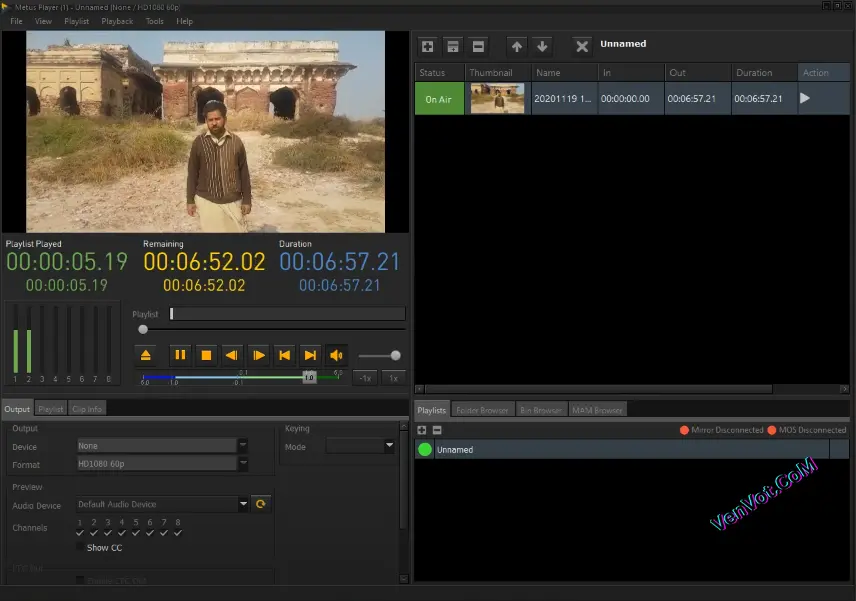The height and width of the screenshot is (601, 856).
Task: Enable the Show CC checkbox
Action: tap(80, 547)
